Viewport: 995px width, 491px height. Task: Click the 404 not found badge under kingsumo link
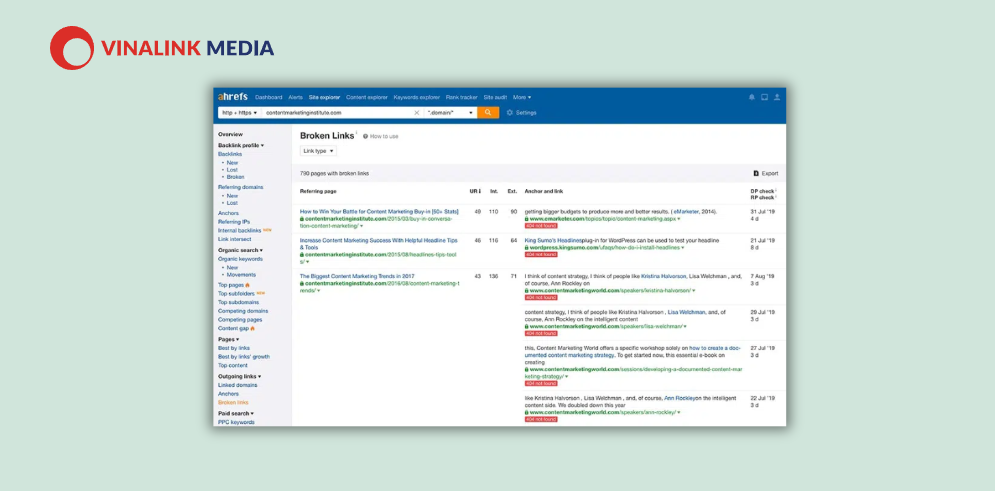541,254
